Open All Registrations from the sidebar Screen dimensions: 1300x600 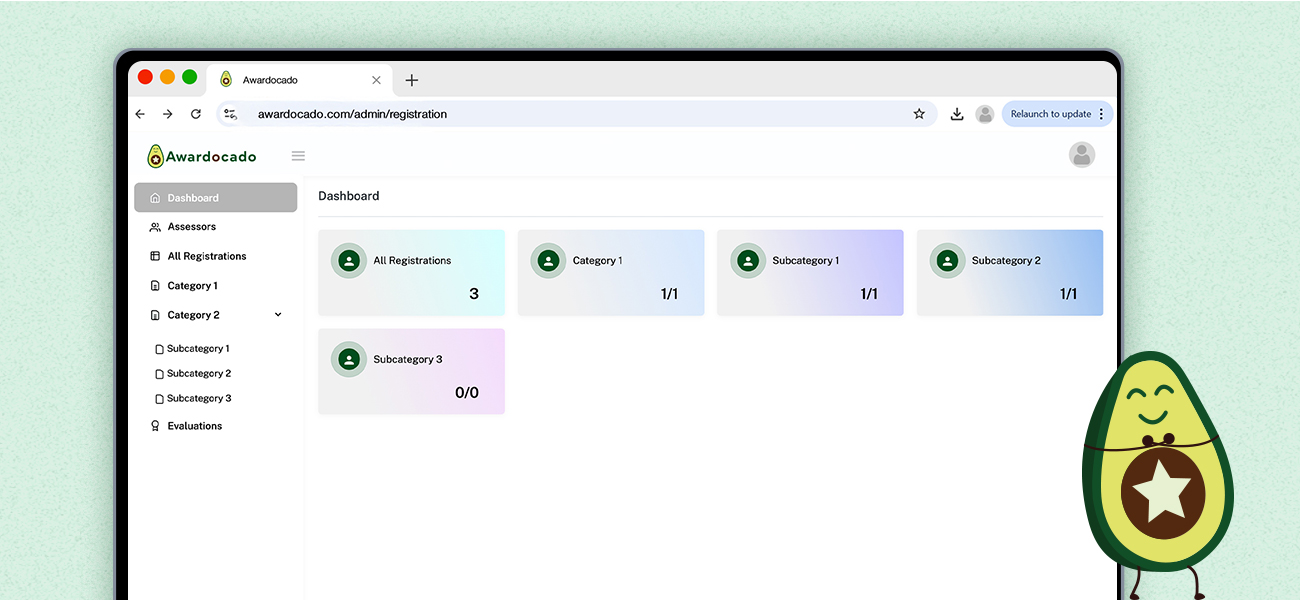[x=206, y=256]
